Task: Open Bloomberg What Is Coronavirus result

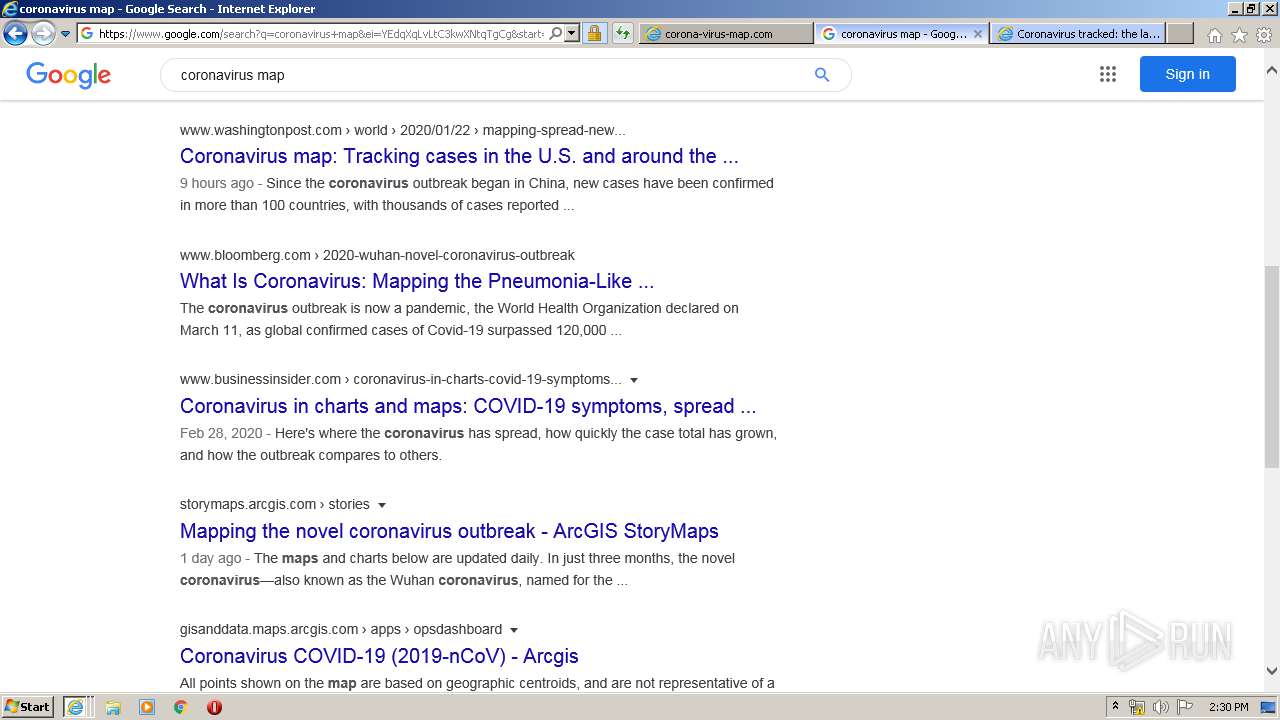Action: pos(417,281)
